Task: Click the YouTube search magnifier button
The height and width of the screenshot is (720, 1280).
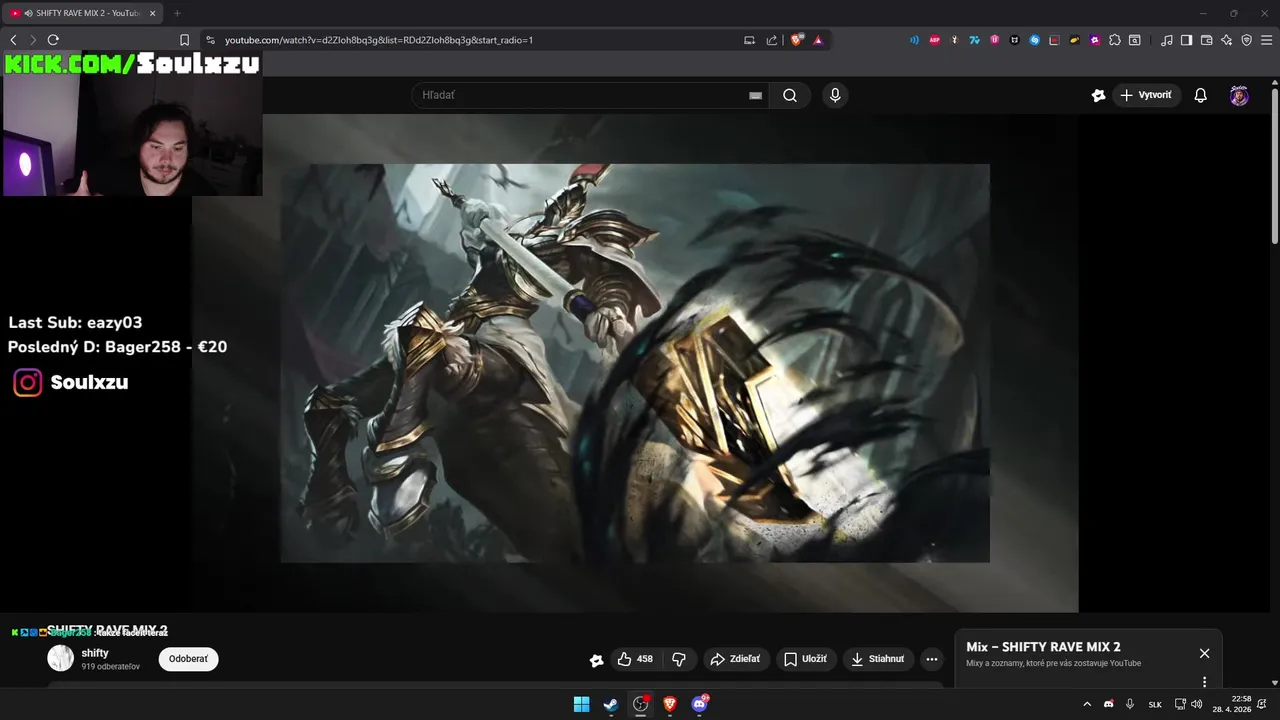Action: 790,95
